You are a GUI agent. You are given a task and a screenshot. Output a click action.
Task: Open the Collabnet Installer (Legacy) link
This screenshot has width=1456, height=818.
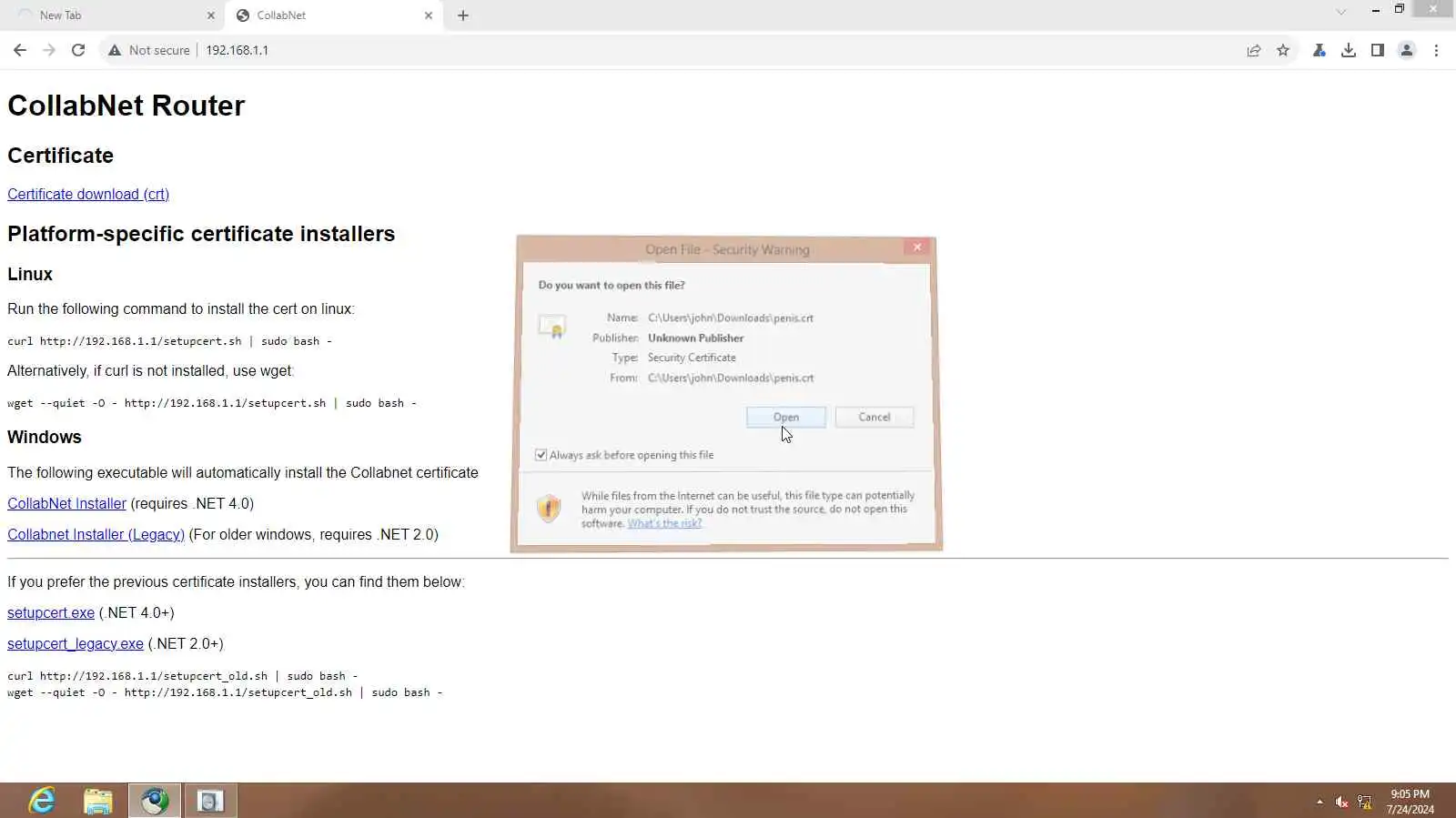[x=96, y=534]
